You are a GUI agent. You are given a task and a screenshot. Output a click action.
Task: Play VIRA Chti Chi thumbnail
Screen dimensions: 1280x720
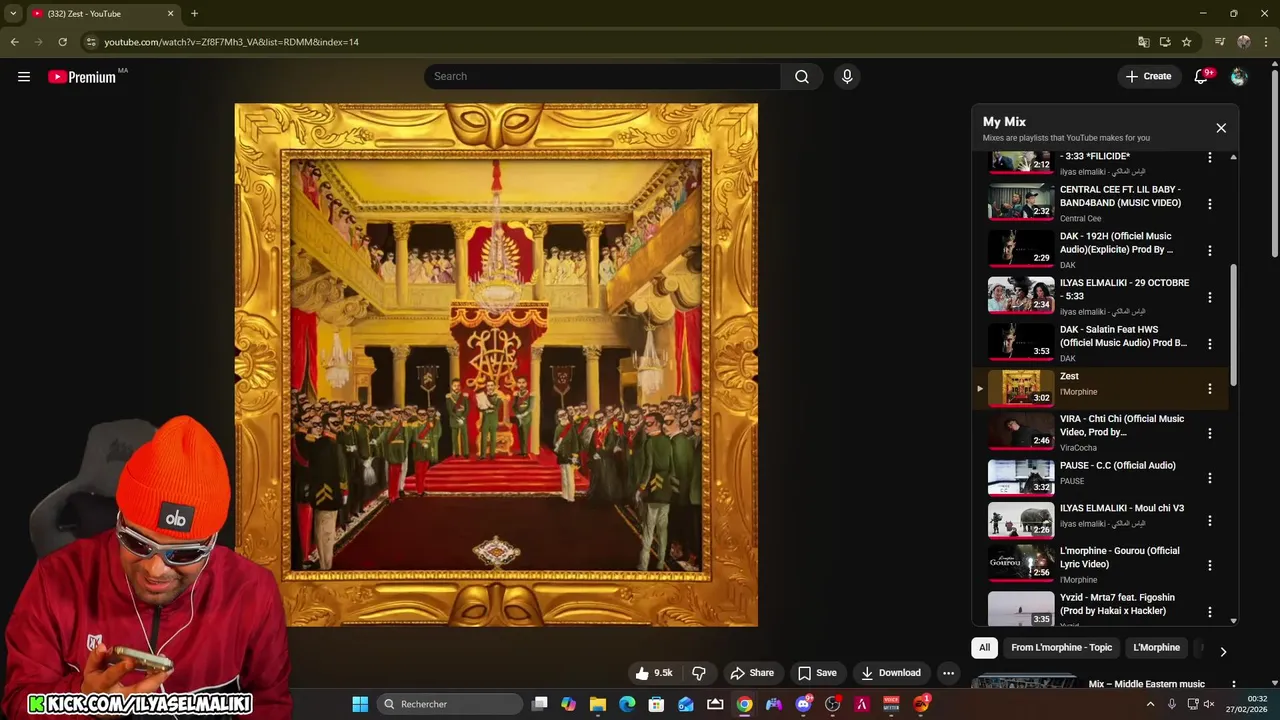point(1021,432)
